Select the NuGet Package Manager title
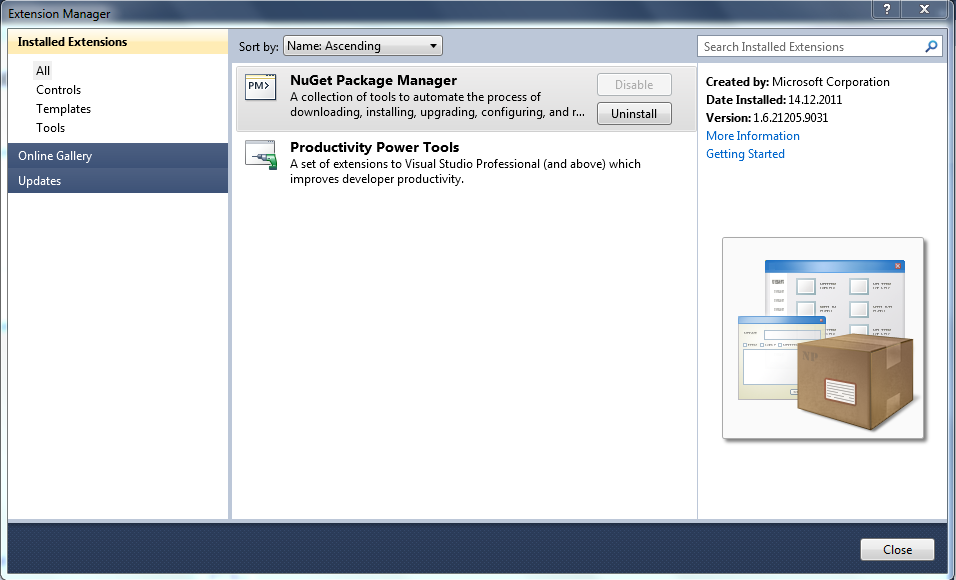 [x=373, y=81]
